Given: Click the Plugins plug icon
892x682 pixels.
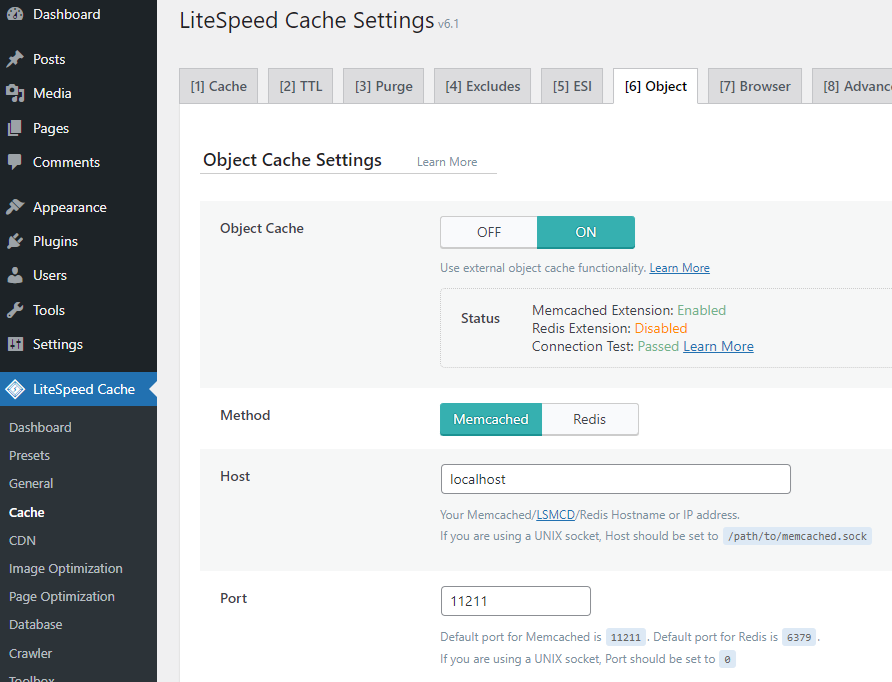Looking at the screenshot, I should [x=15, y=241].
